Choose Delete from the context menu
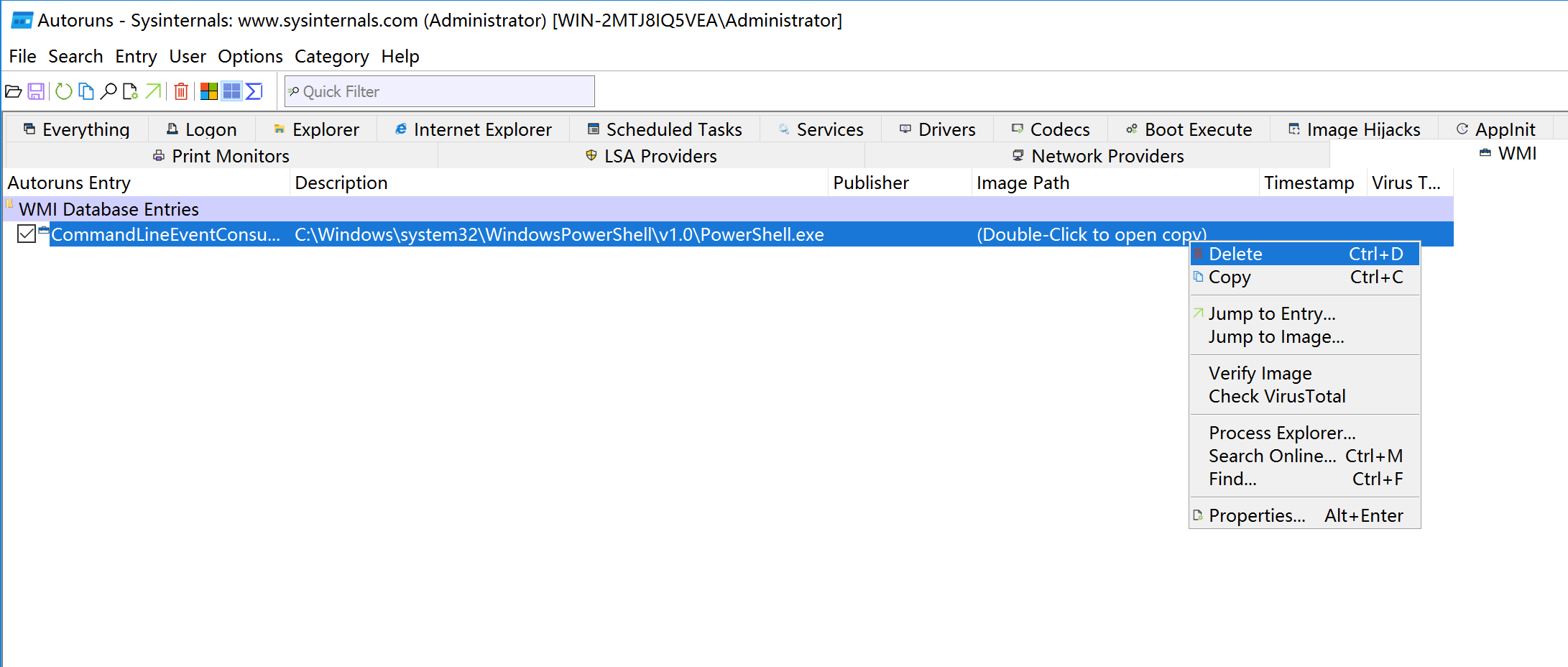 click(1235, 254)
